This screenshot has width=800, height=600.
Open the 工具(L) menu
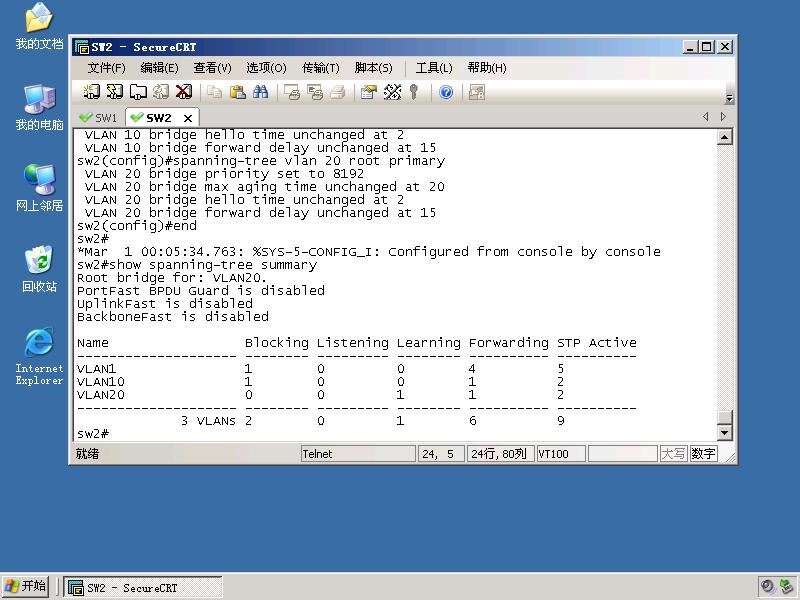click(434, 68)
